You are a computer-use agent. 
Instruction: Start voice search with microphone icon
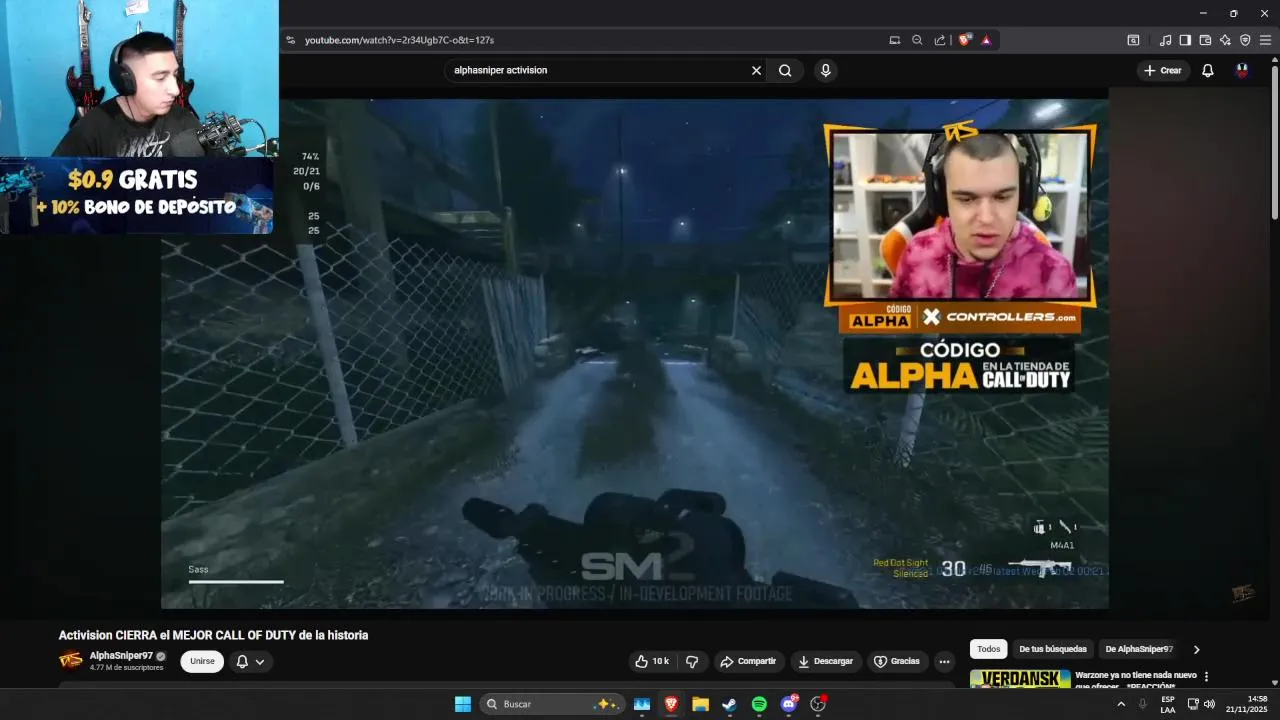pos(825,70)
